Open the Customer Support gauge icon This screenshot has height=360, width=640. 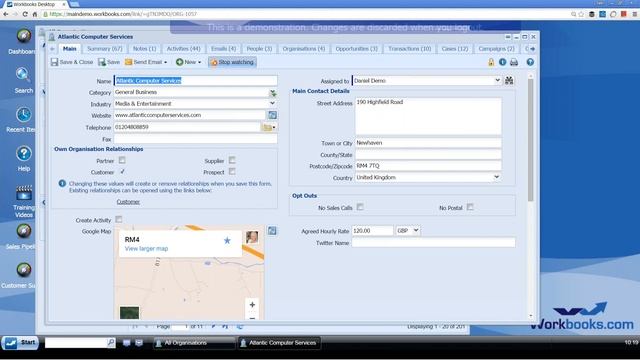pyautogui.click(x=24, y=270)
